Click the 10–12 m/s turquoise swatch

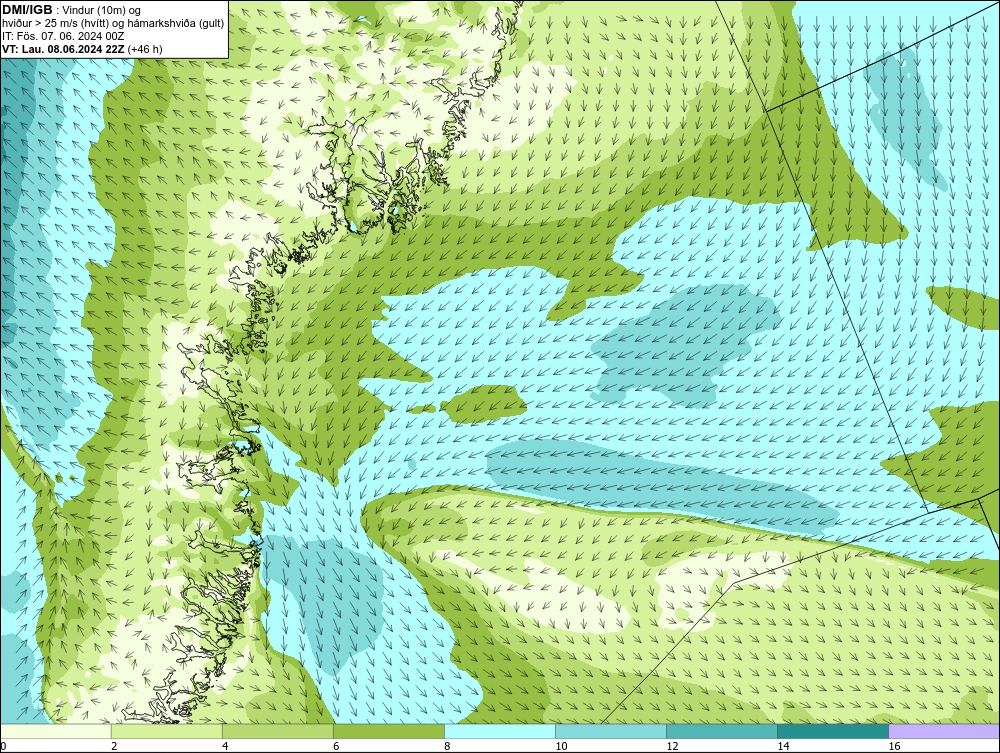pyautogui.click(x=610, y=731)
